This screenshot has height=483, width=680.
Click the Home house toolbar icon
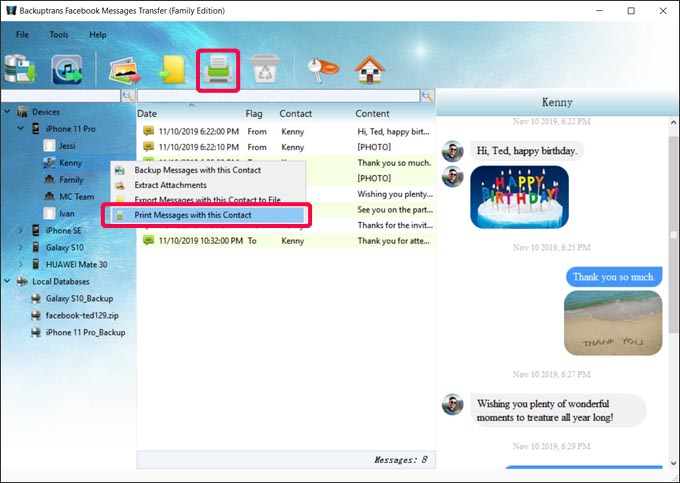coord(369,69)
